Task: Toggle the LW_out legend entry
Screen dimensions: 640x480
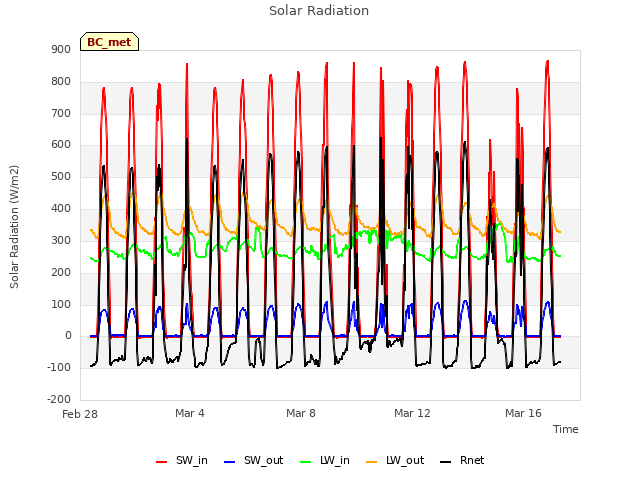Action: click(x=395, y=461)
